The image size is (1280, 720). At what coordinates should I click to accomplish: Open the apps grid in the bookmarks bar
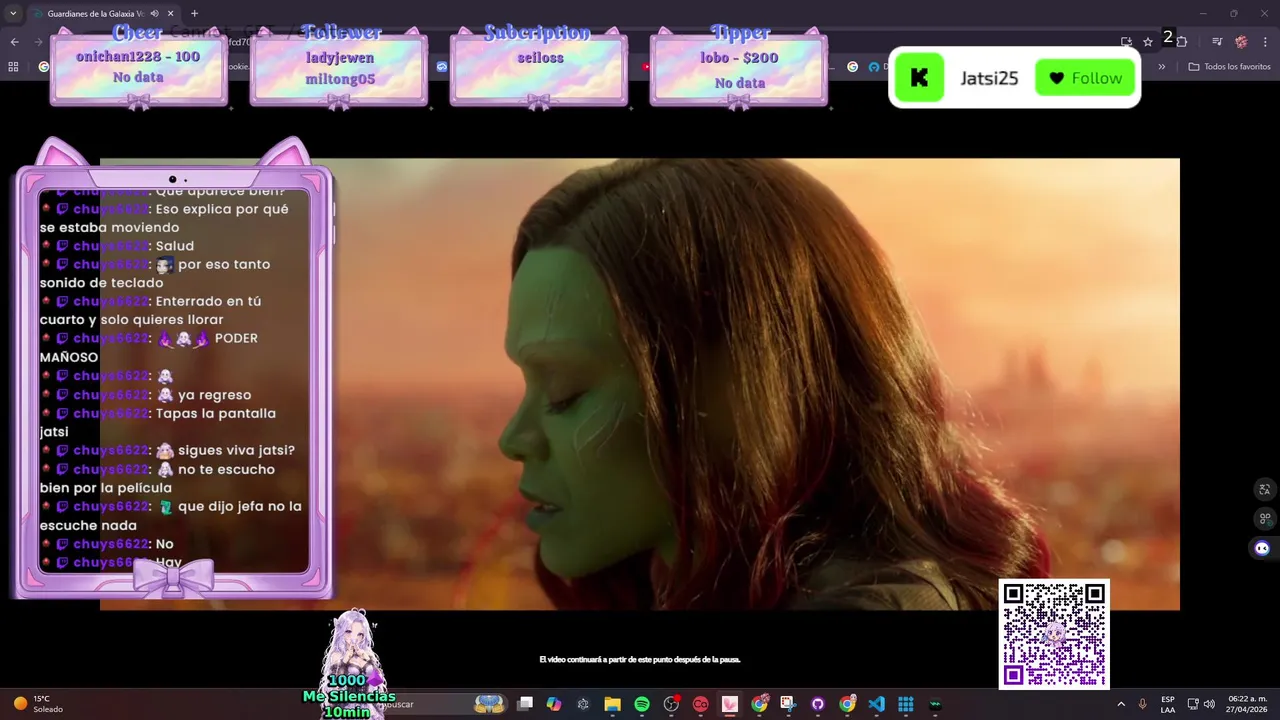pos(13,67)
